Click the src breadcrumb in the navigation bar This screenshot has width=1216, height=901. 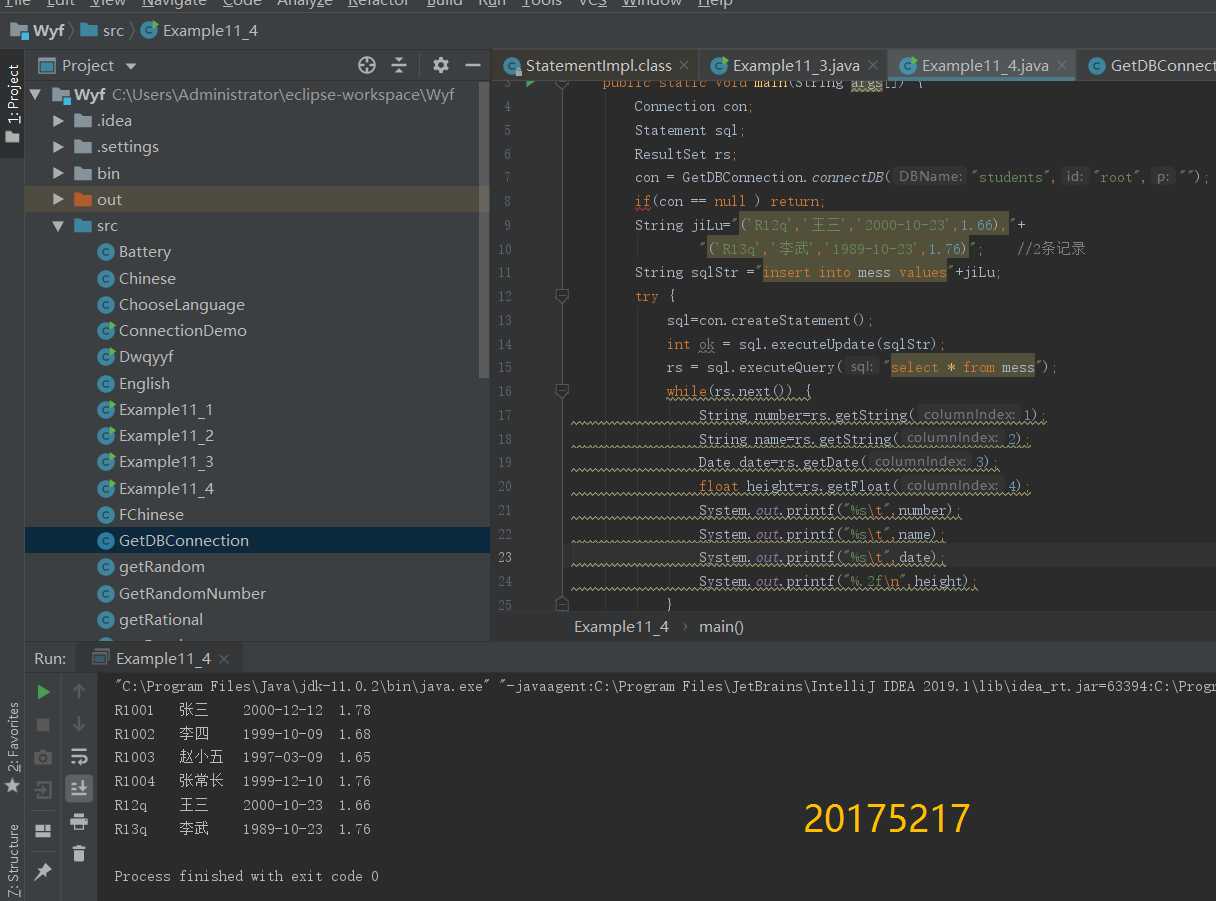click(113, 31)
